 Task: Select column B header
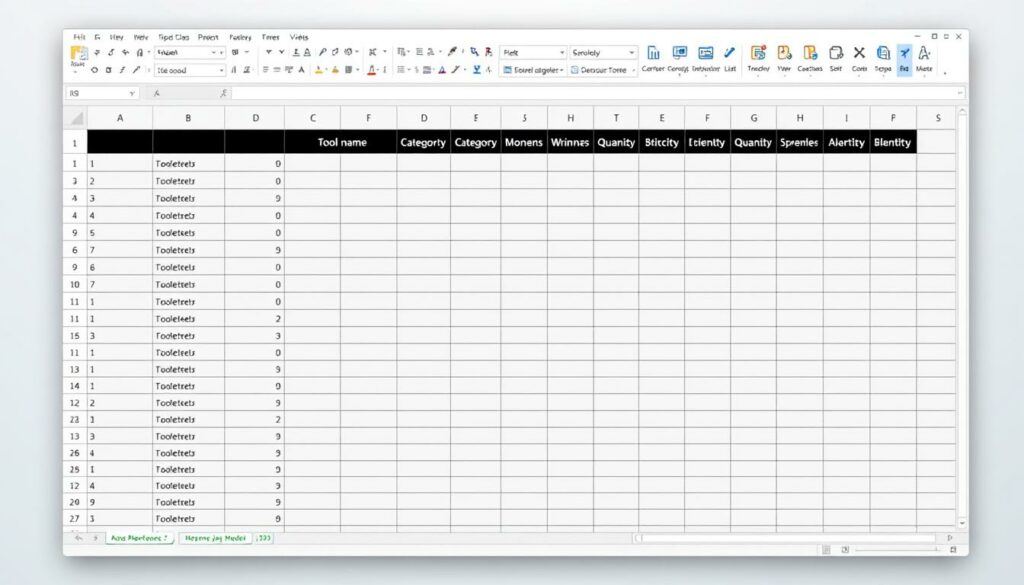point(188,118)
